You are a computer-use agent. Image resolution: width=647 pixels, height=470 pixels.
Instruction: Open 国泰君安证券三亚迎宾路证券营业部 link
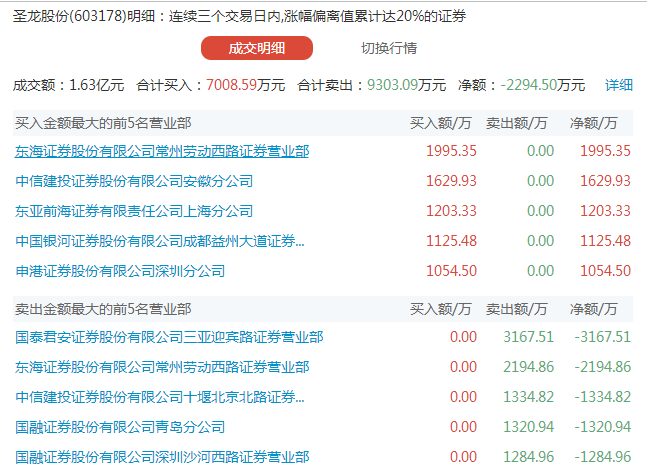click(169, 337)
